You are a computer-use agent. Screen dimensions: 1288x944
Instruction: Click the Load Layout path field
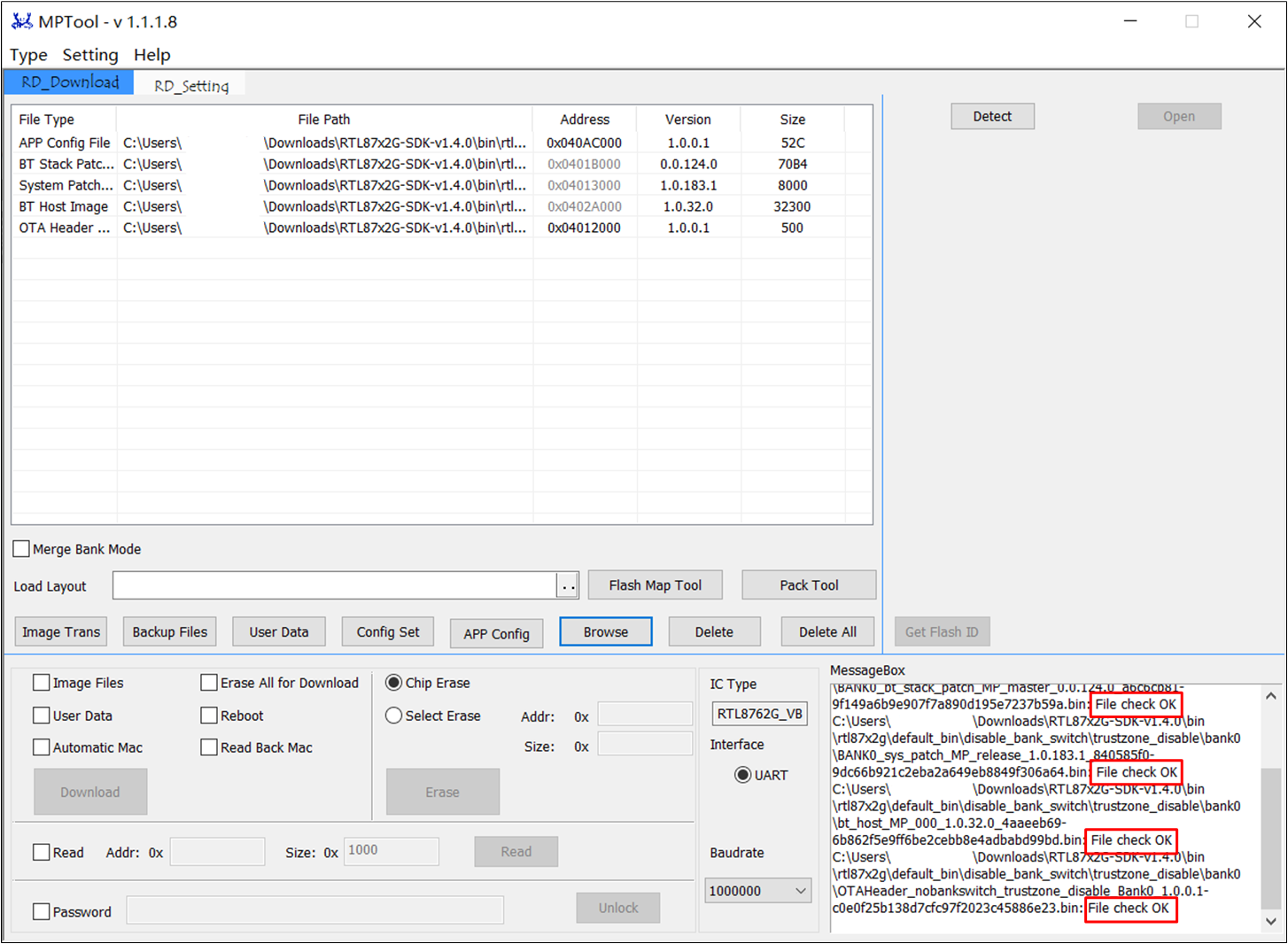334,586
